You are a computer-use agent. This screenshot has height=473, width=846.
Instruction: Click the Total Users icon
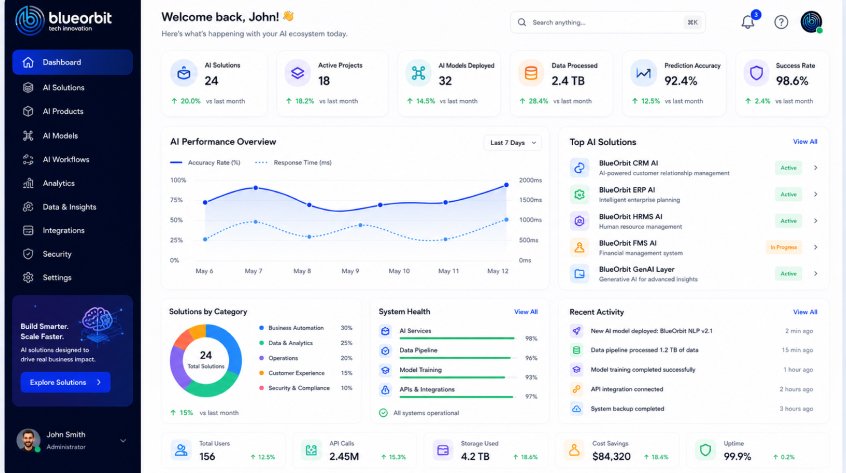pyautogui.click(x=181, y=450)
